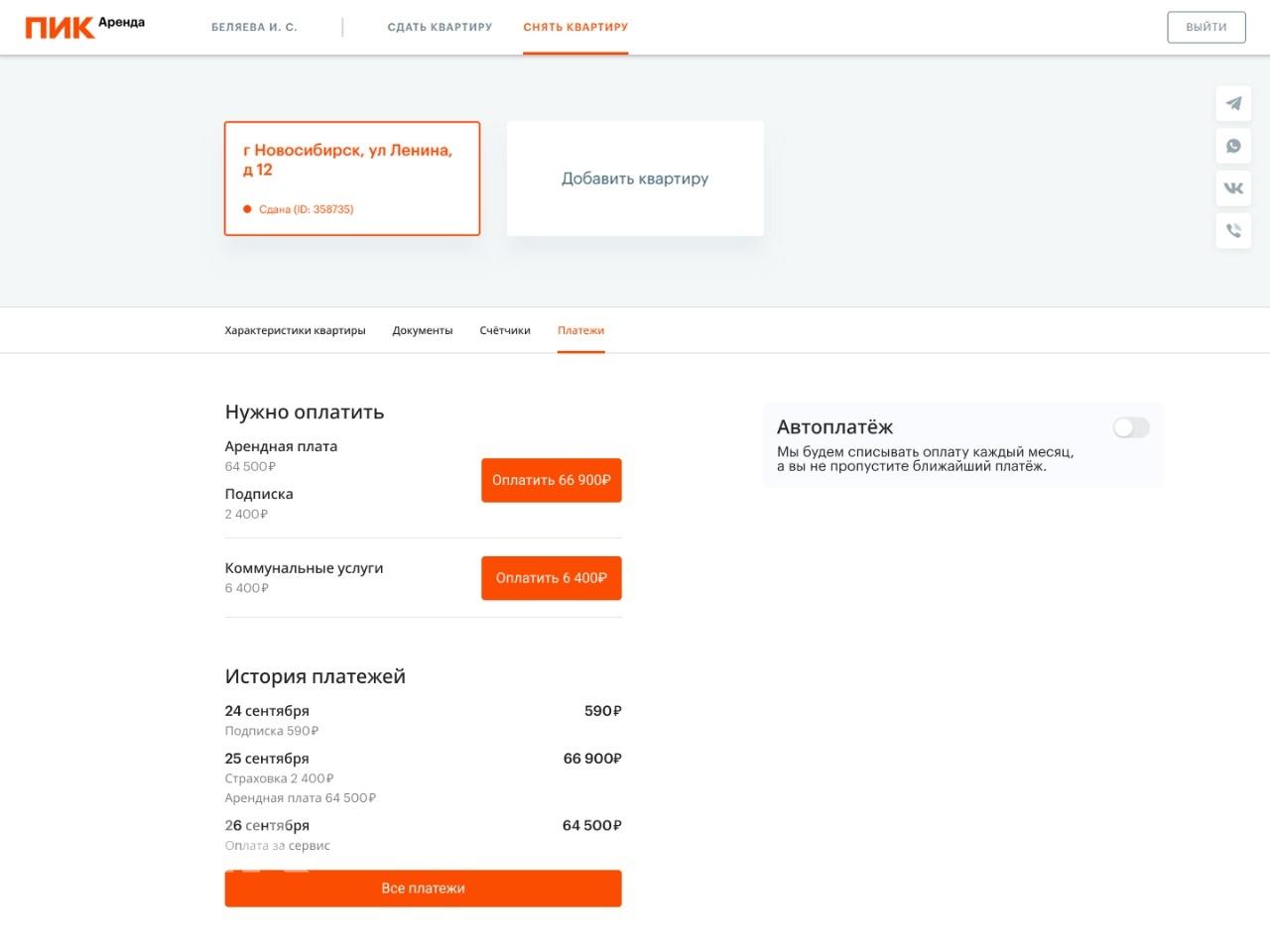Viewport: 1270px width, 952px height.
Task: Pay rent with Оплатить 66 900₽ button
Action: 552,480
